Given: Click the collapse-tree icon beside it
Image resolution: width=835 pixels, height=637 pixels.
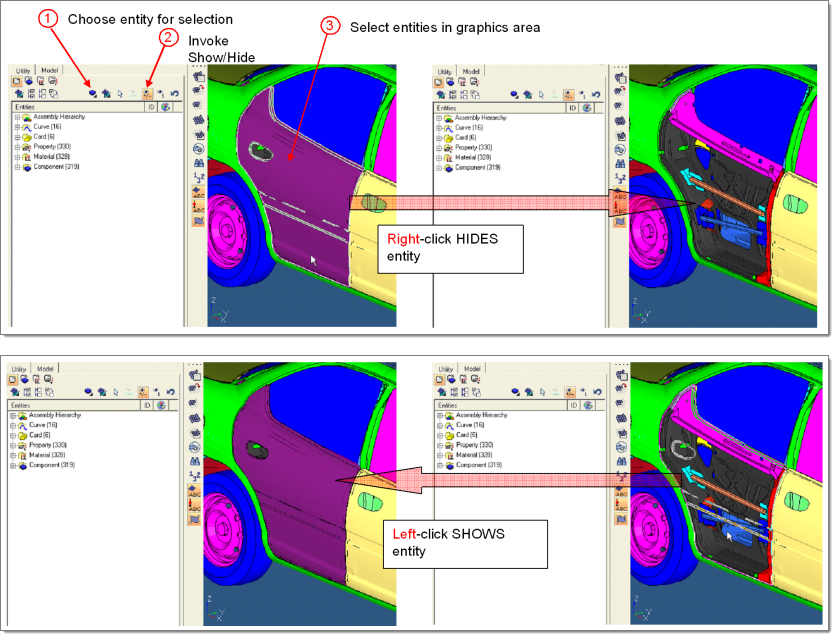Looking at the screenshot, I should click(43, 94).
